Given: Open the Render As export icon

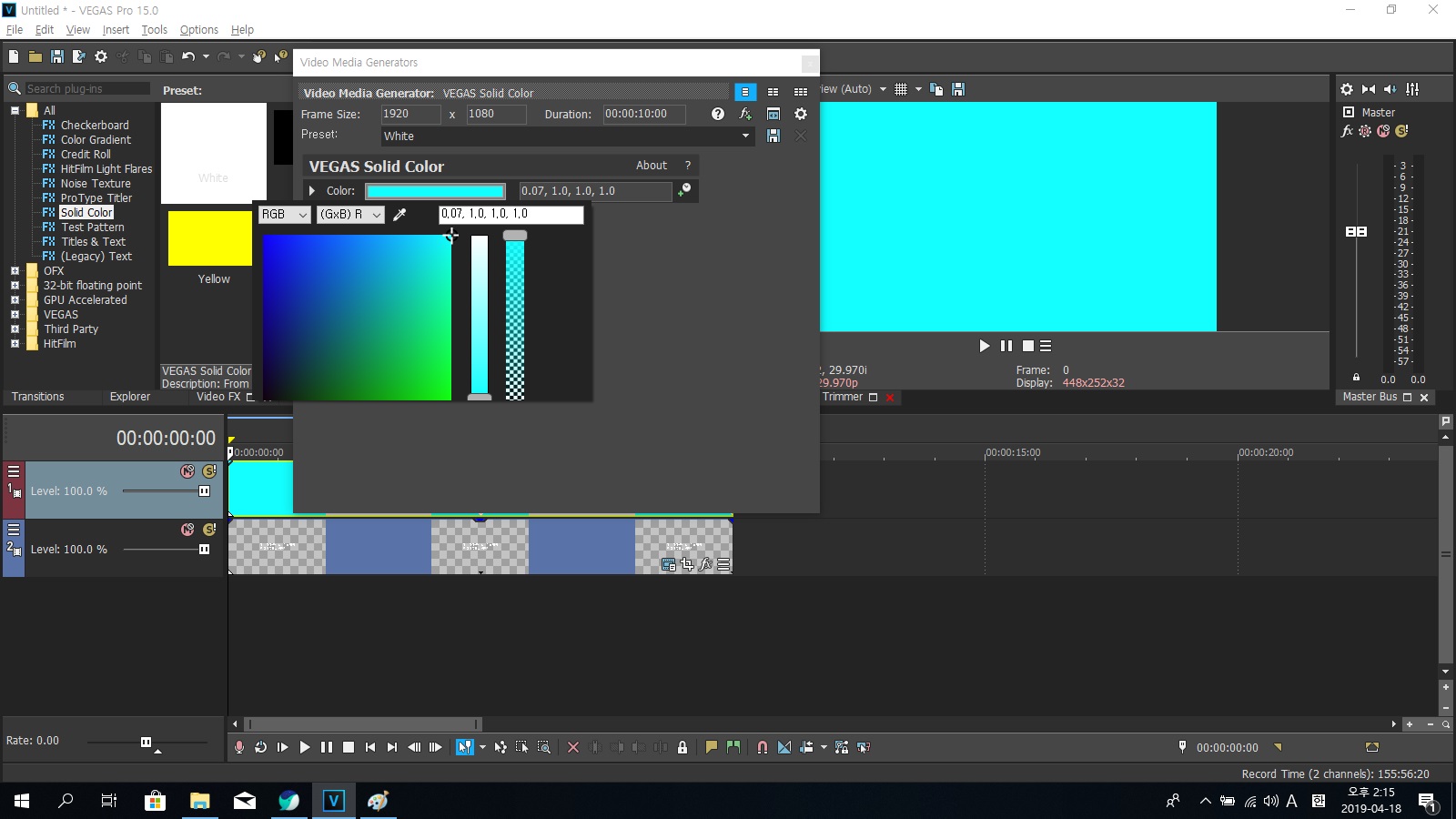Looking at the screenshot, I should click(x=79, y=56).
